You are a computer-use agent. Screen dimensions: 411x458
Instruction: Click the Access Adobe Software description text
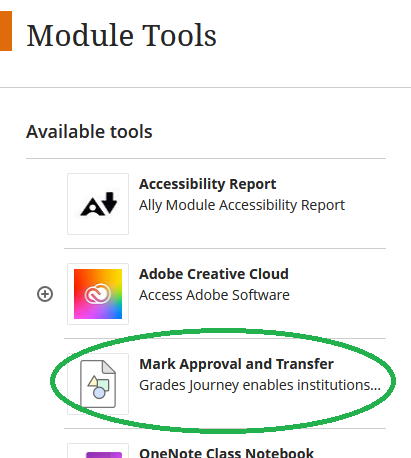click(x=214, y=295)
